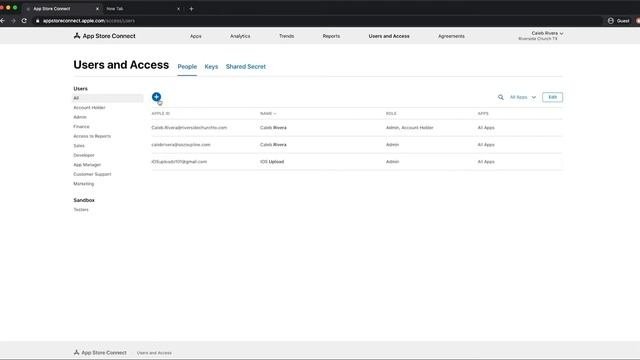Screen dimensions: 640x360
Task: Open the second Caleb Rivera Admin user row
Action: [x=357, y=145]
